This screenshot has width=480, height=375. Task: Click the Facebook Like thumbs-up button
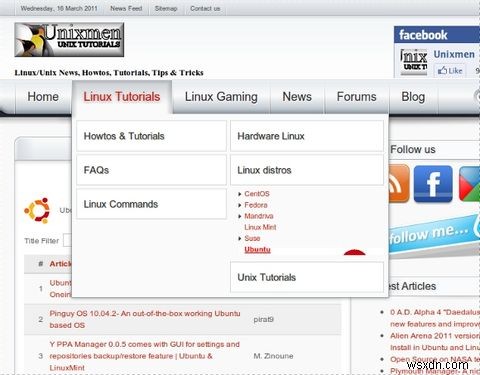click(x=450, y=71)
